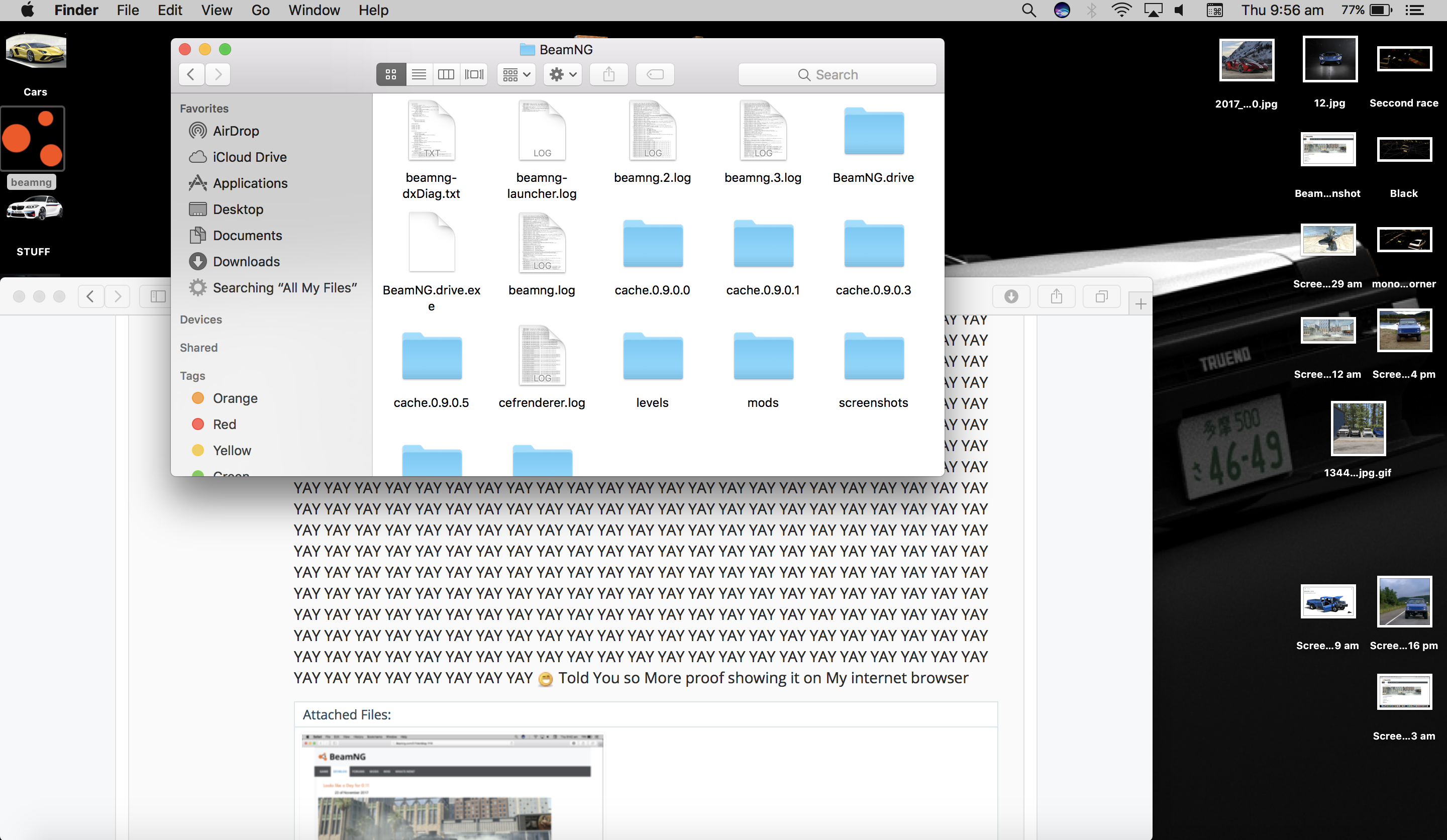This screenshot has height=840, width=1447.
Task: Open the Help menu
Action: click(x=373, y=11)
